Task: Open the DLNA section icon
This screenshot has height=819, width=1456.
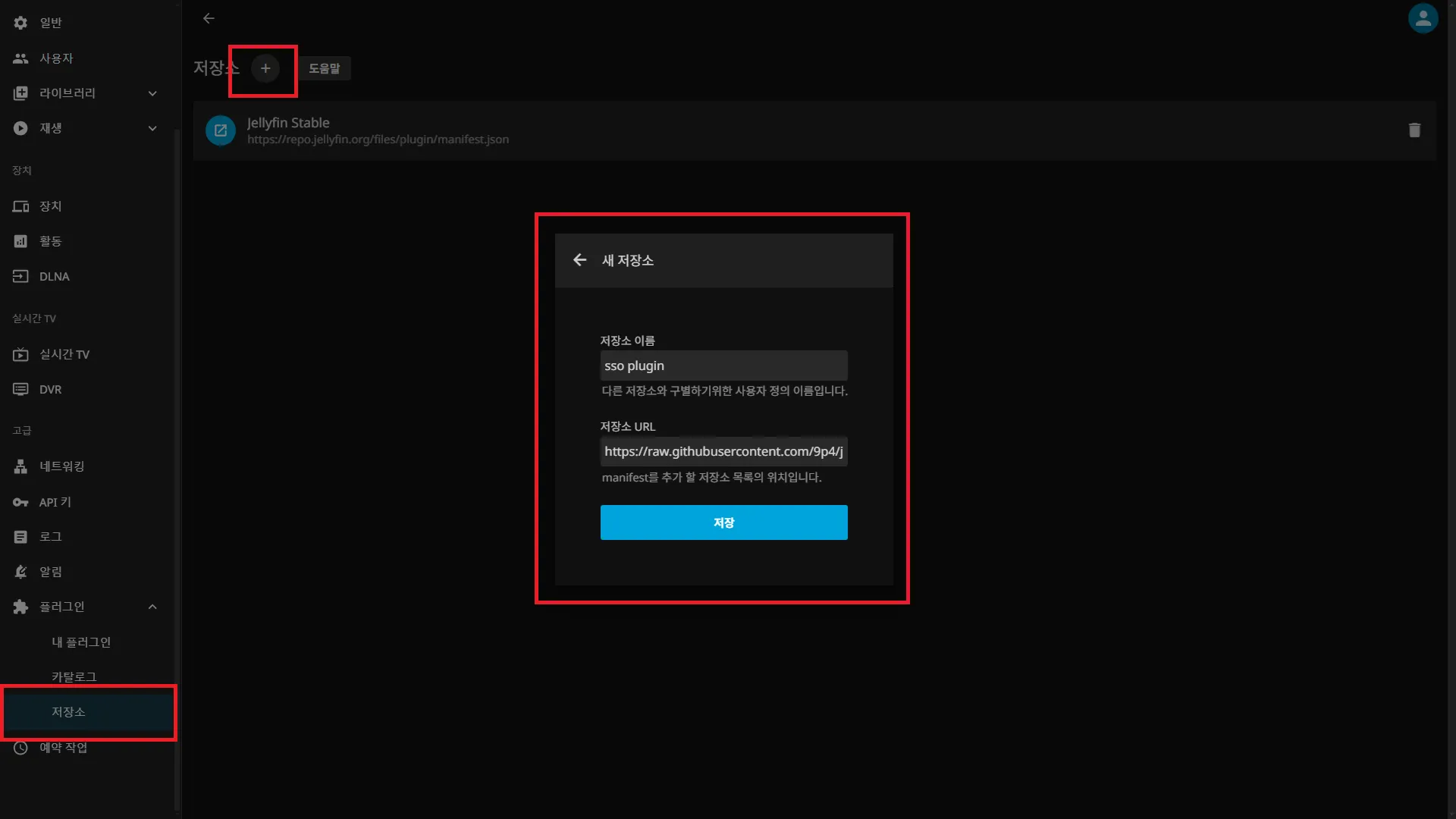Action: (20, 276)
